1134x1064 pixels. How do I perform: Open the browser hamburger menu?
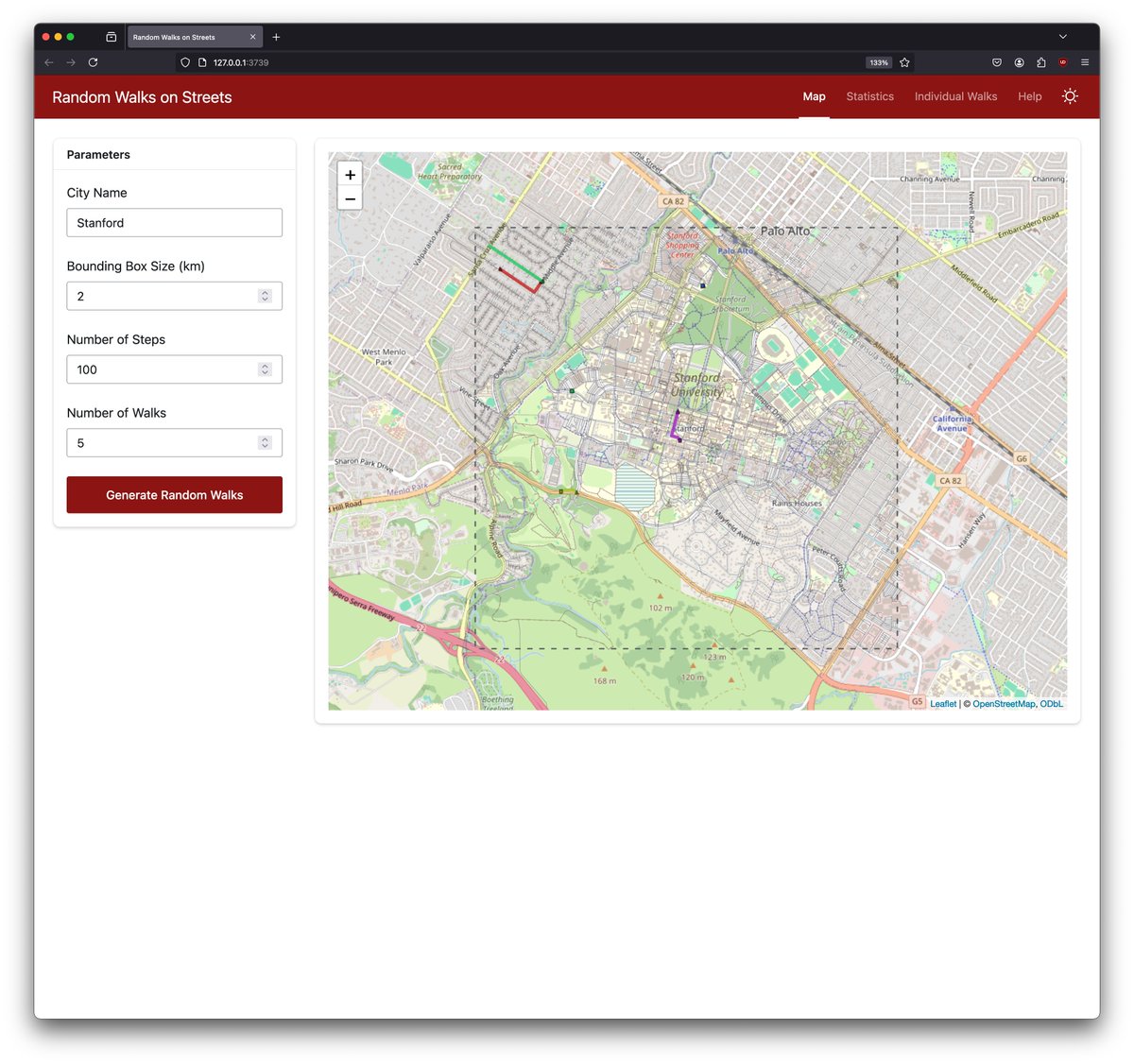click(x=1085, y=62)
